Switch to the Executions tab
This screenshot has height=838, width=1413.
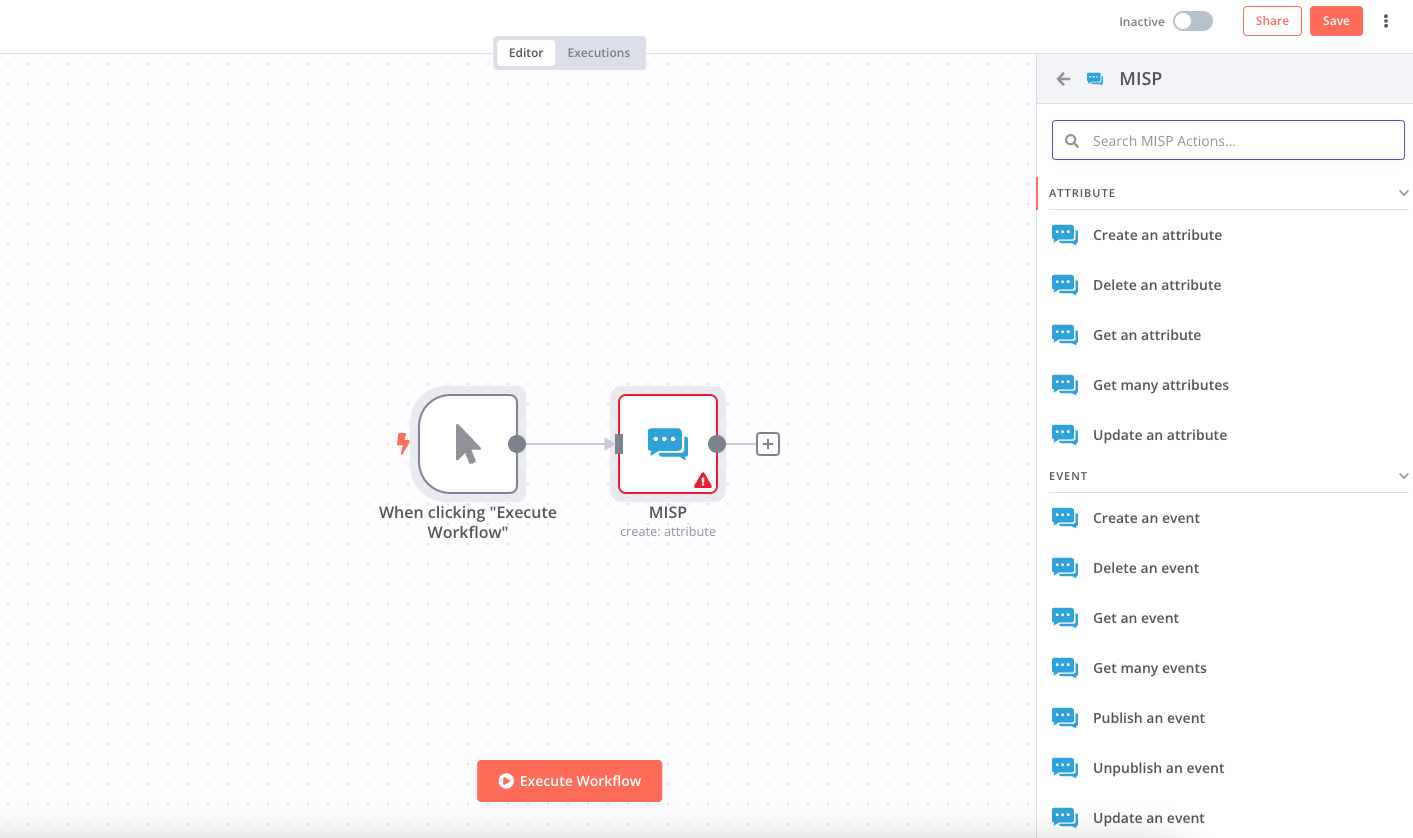coord(598,53)
